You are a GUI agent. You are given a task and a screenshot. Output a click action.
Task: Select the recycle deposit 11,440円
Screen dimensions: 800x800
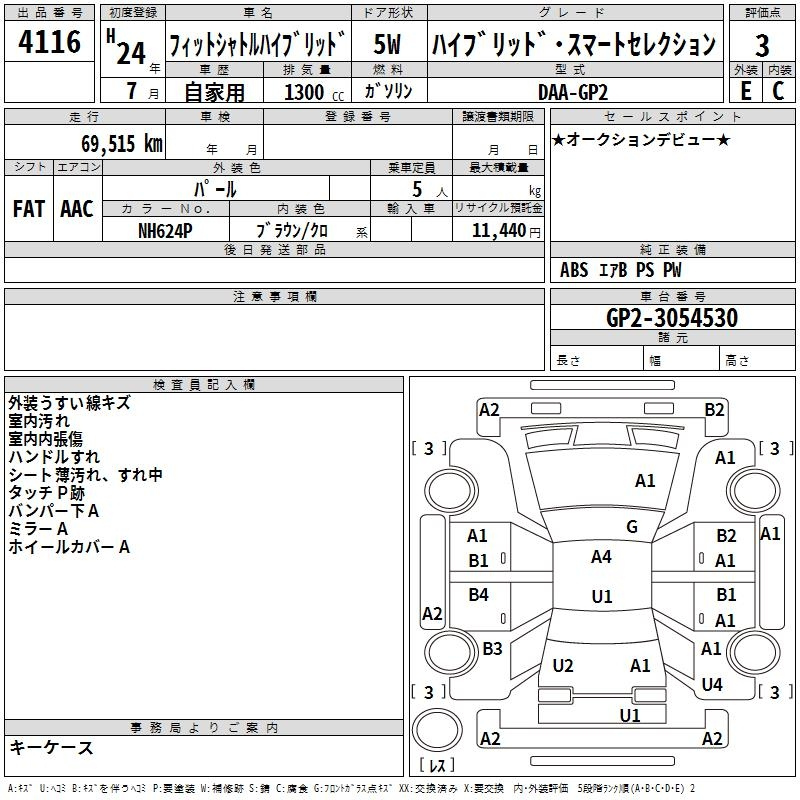point(506,231)
